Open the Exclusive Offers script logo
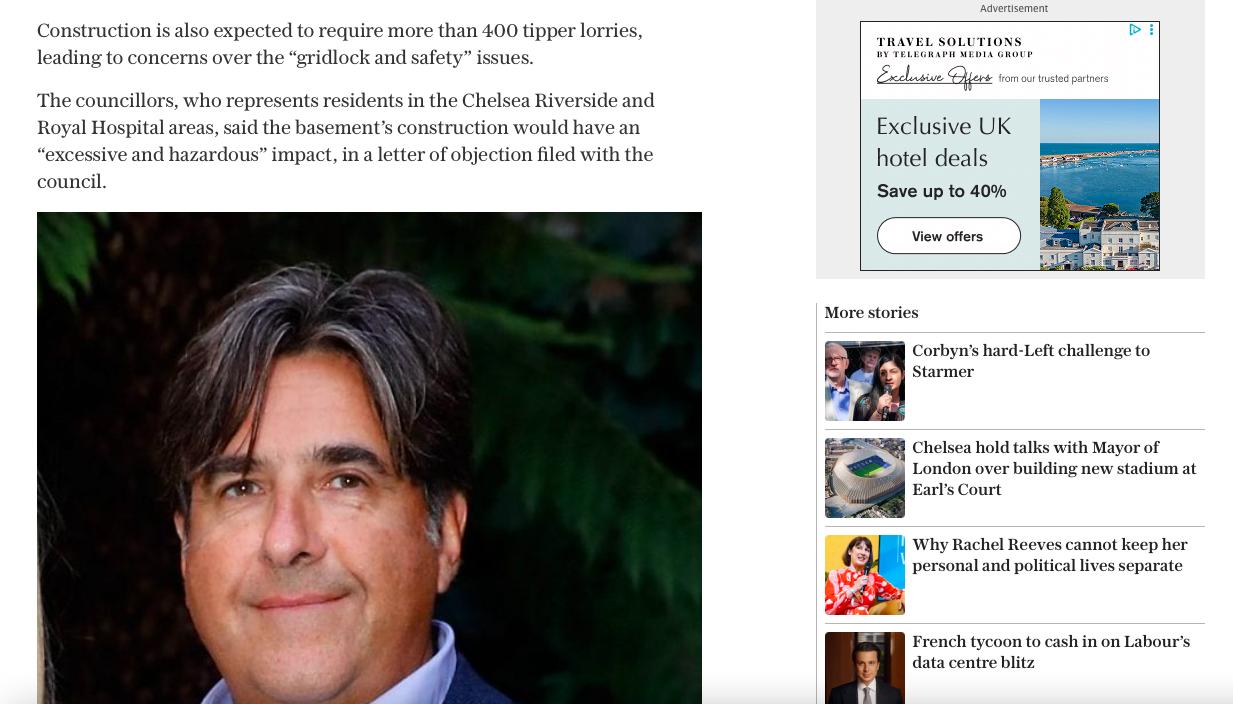Image resolution: width=1233 pixels, height=704 pixels. coord(935,77)
